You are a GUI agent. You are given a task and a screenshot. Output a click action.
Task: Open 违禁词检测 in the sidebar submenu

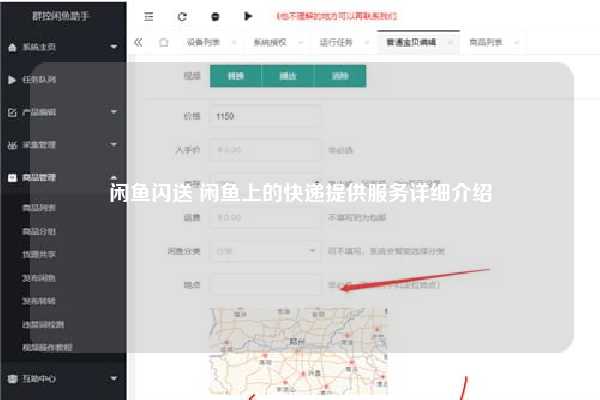pyautogui.click(x=43, y=325)
